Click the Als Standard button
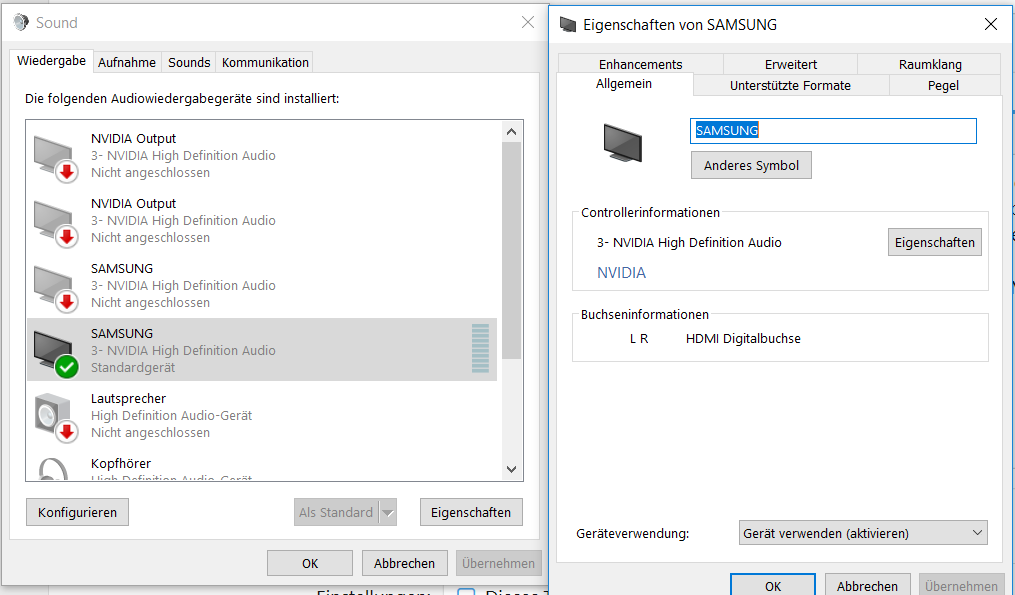This screenshot has height=595, width=1015. pyautogui.click(x=337, y=512)
